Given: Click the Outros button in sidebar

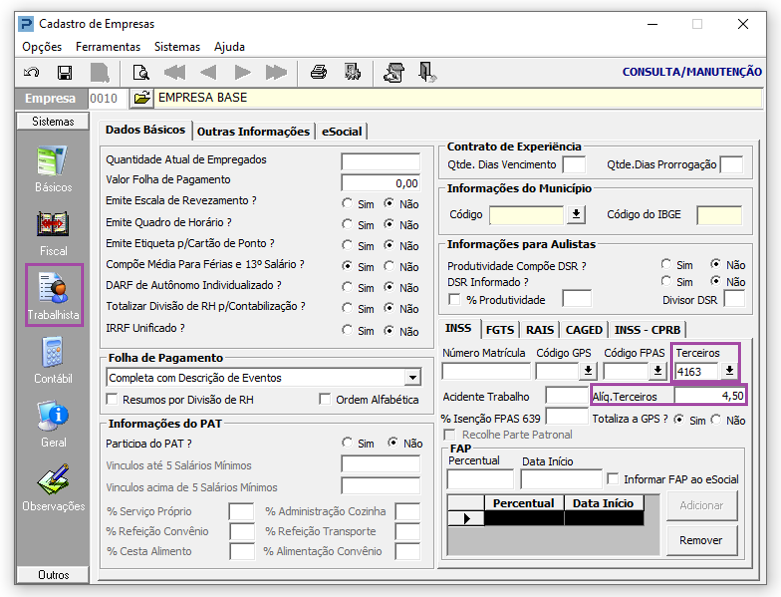Looking at the screenshot, I should pos(53,575).
